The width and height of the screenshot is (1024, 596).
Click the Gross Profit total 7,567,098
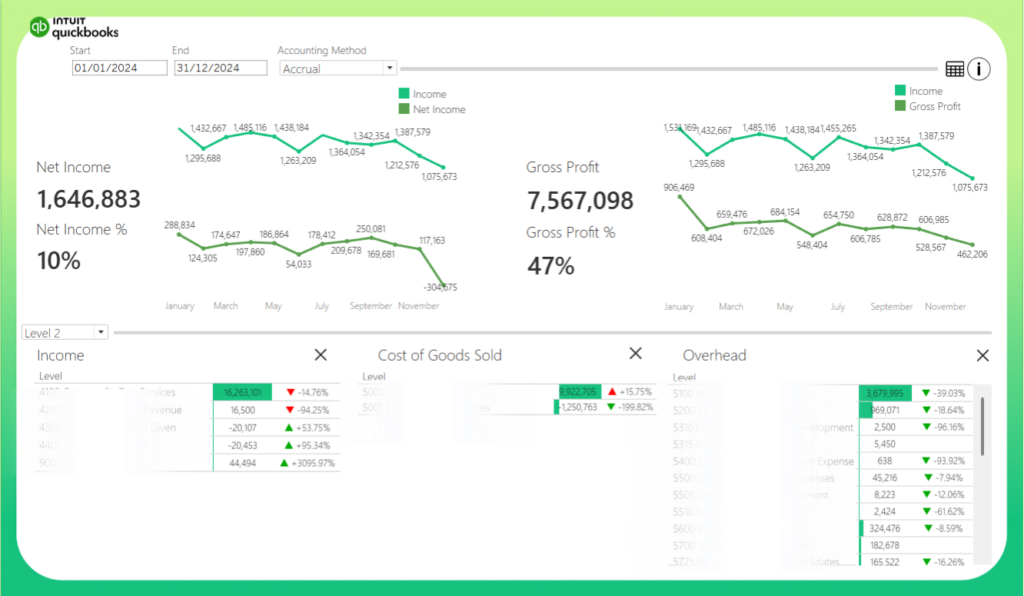[x=580, y=201]
